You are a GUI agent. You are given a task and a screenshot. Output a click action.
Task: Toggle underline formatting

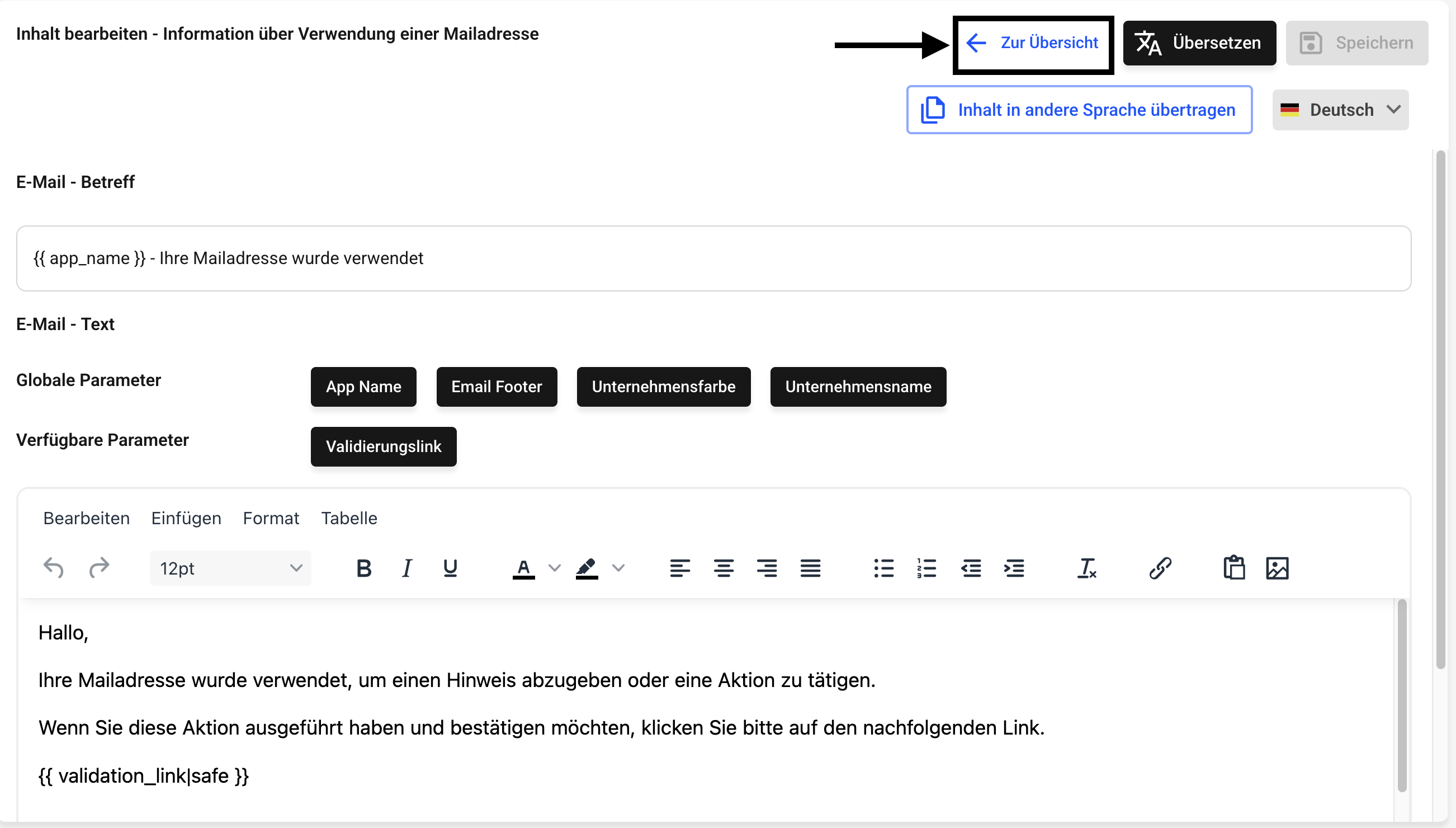click(450, 568)
